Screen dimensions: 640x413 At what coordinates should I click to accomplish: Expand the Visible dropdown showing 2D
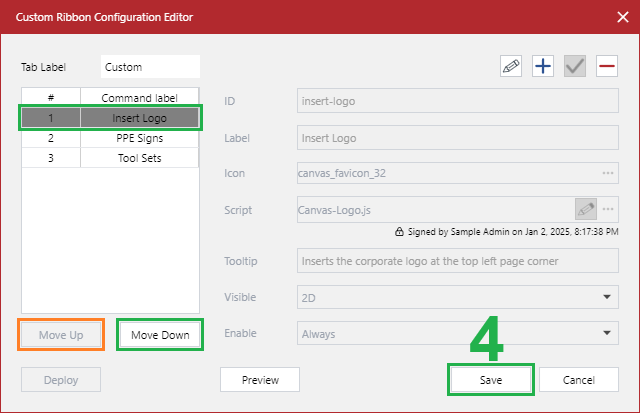pos(607,297)
